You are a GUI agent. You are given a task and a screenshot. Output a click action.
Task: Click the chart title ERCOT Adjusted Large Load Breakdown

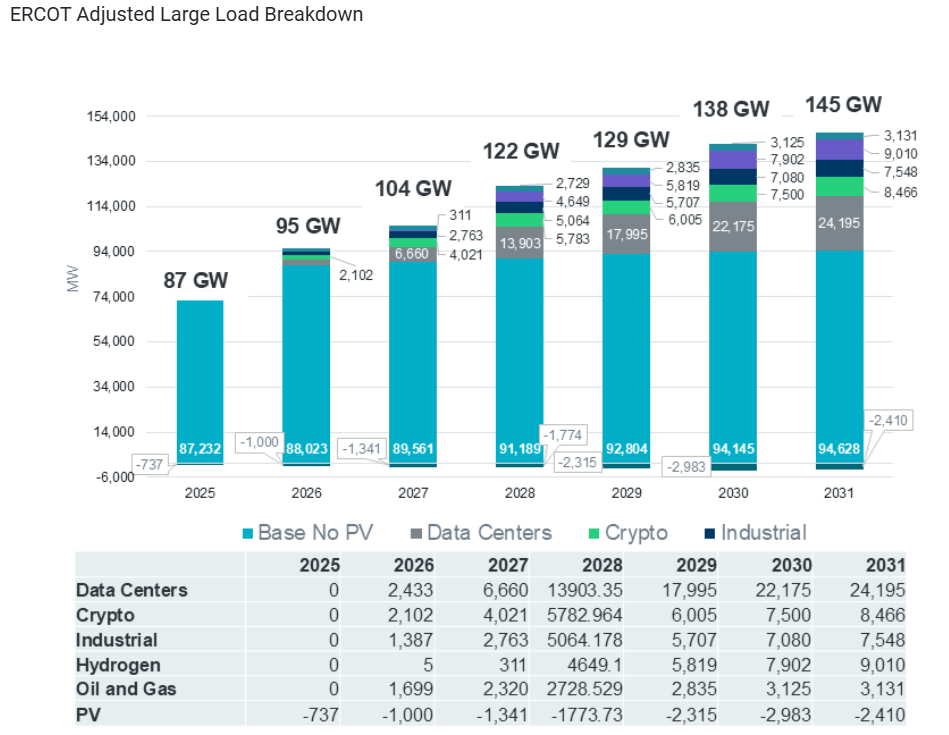[x=186, y=14]
